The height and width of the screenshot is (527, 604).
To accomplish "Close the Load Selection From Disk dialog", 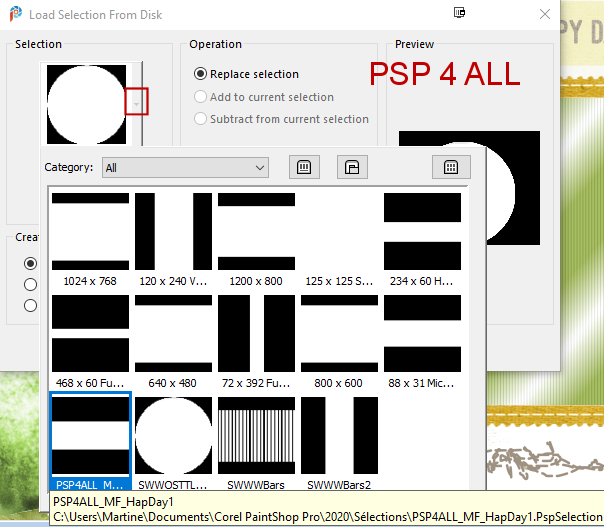I will pyautogui.click(x=544, y=14).
